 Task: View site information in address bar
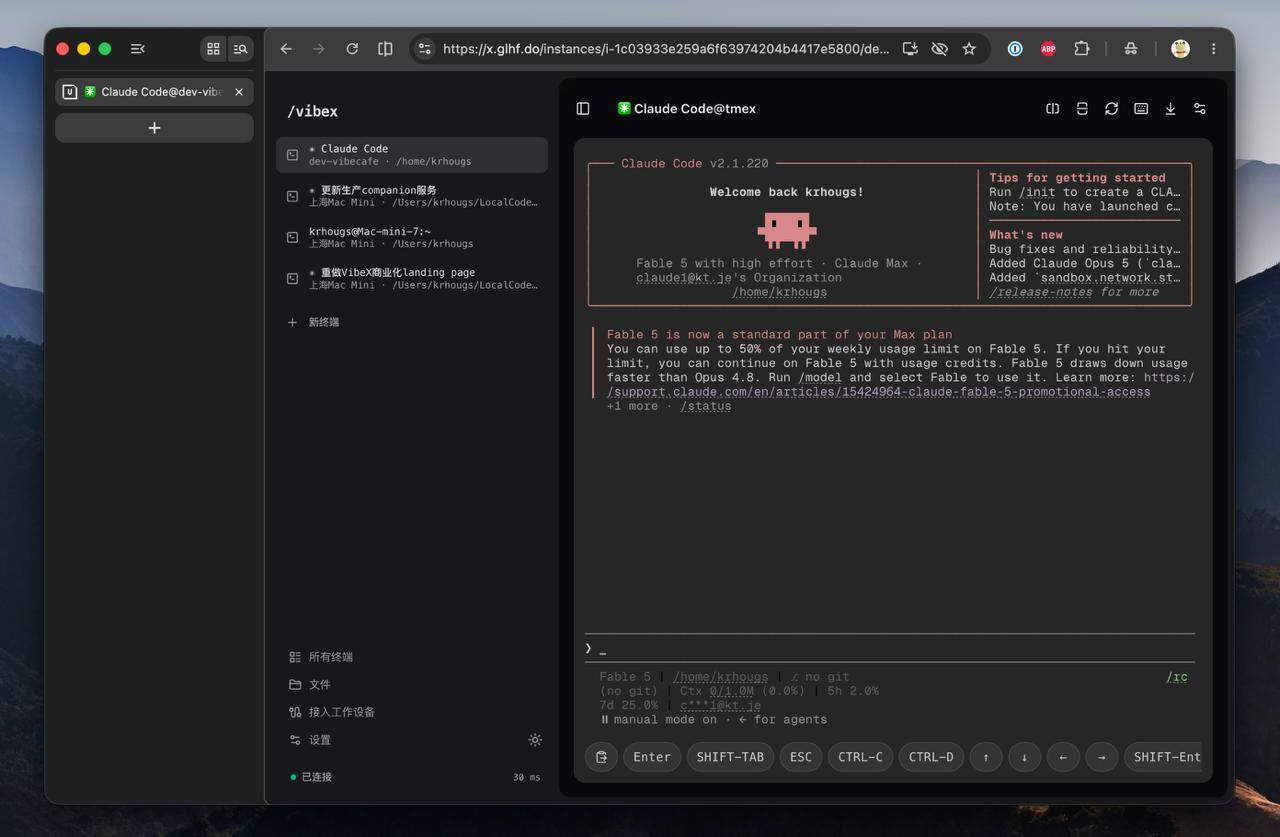(x=425, y=48)
